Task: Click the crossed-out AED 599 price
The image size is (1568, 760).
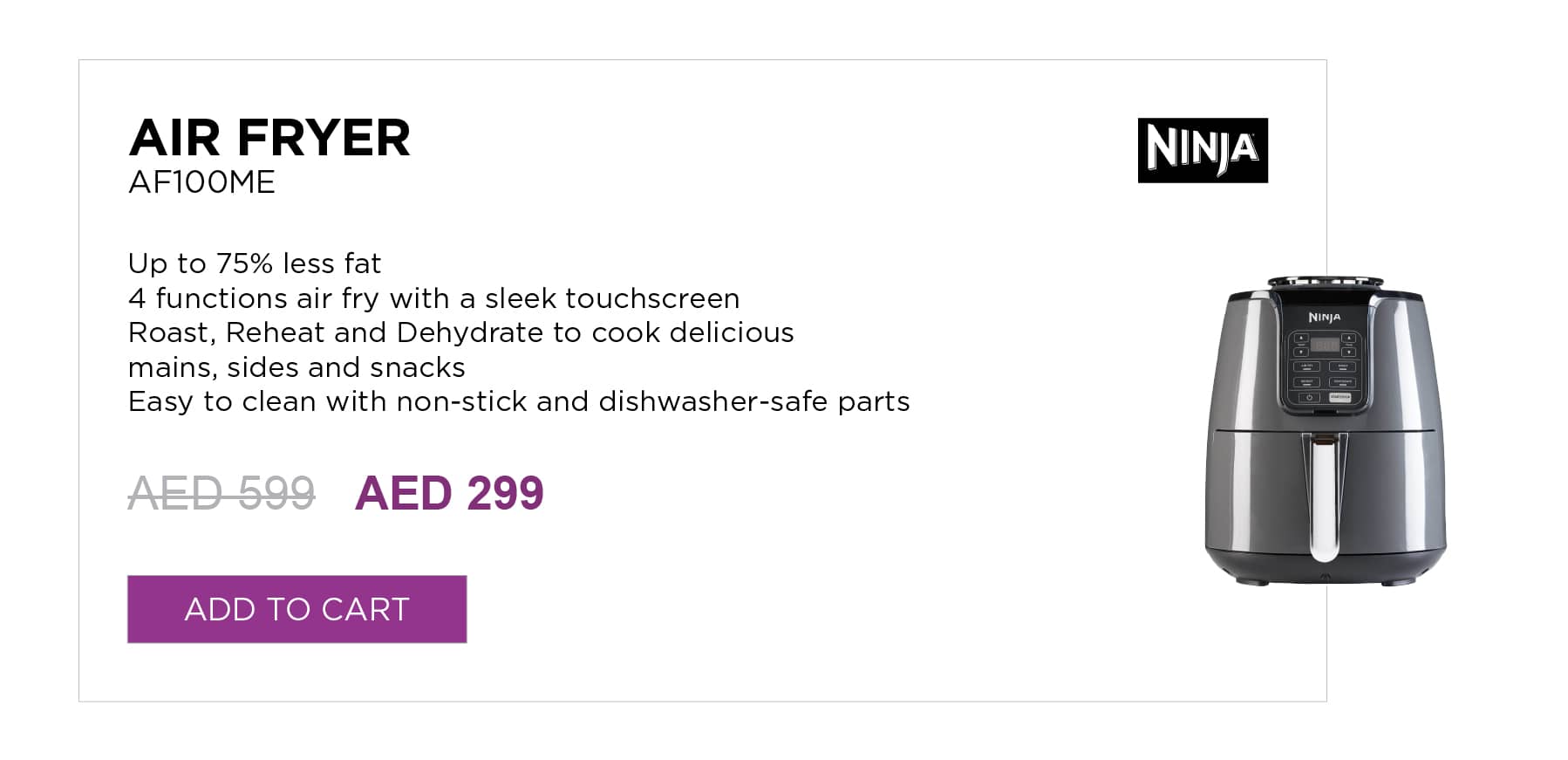Action: 222,493
